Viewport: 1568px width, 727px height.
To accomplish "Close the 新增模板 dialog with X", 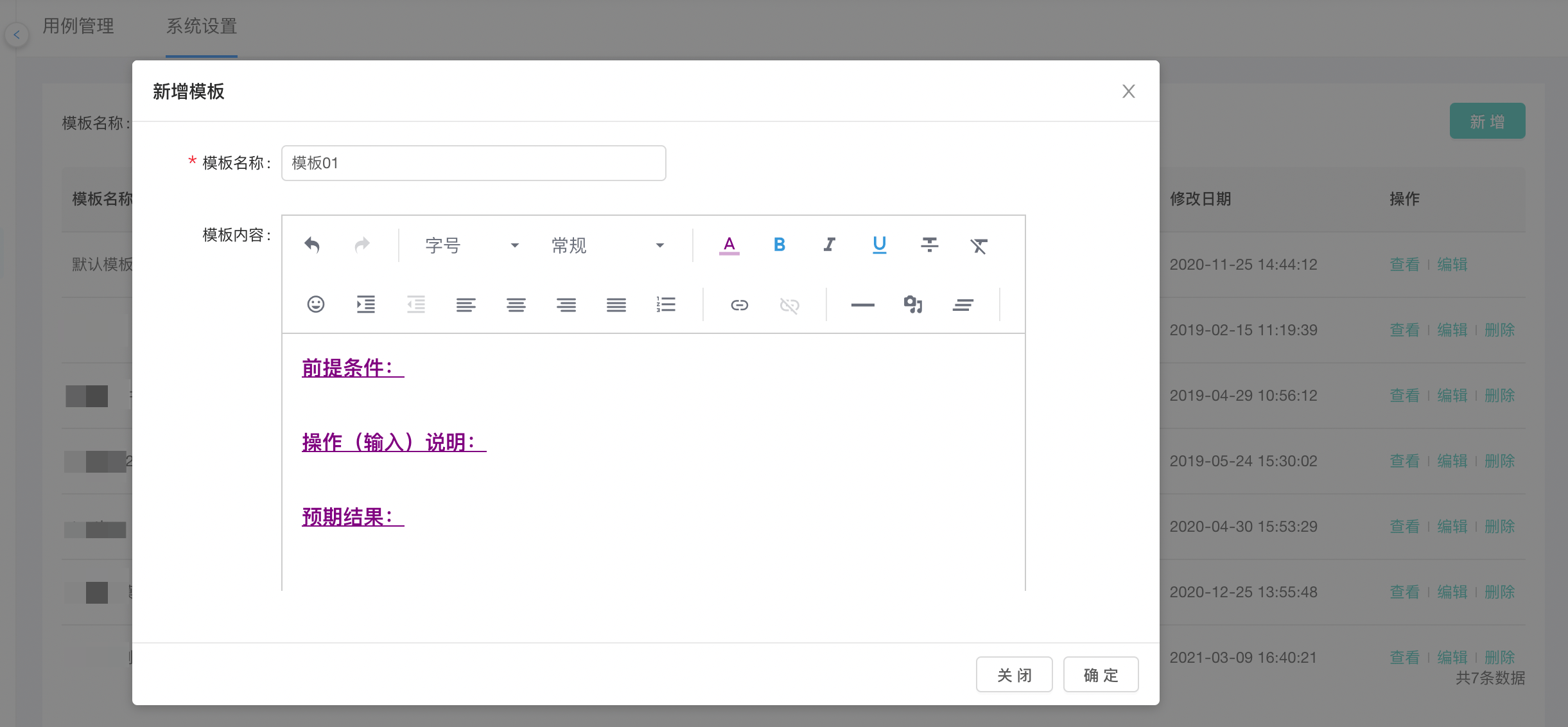I will pos(1128,91).
